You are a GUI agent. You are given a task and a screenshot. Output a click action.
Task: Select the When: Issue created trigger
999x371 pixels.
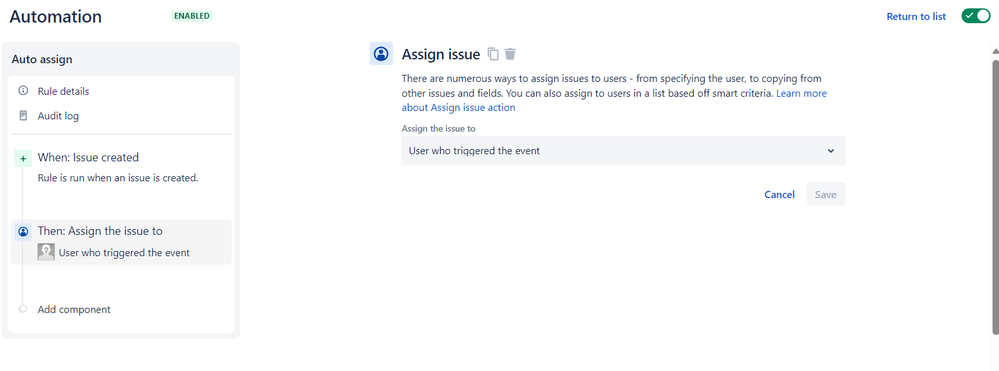(88, 157)
